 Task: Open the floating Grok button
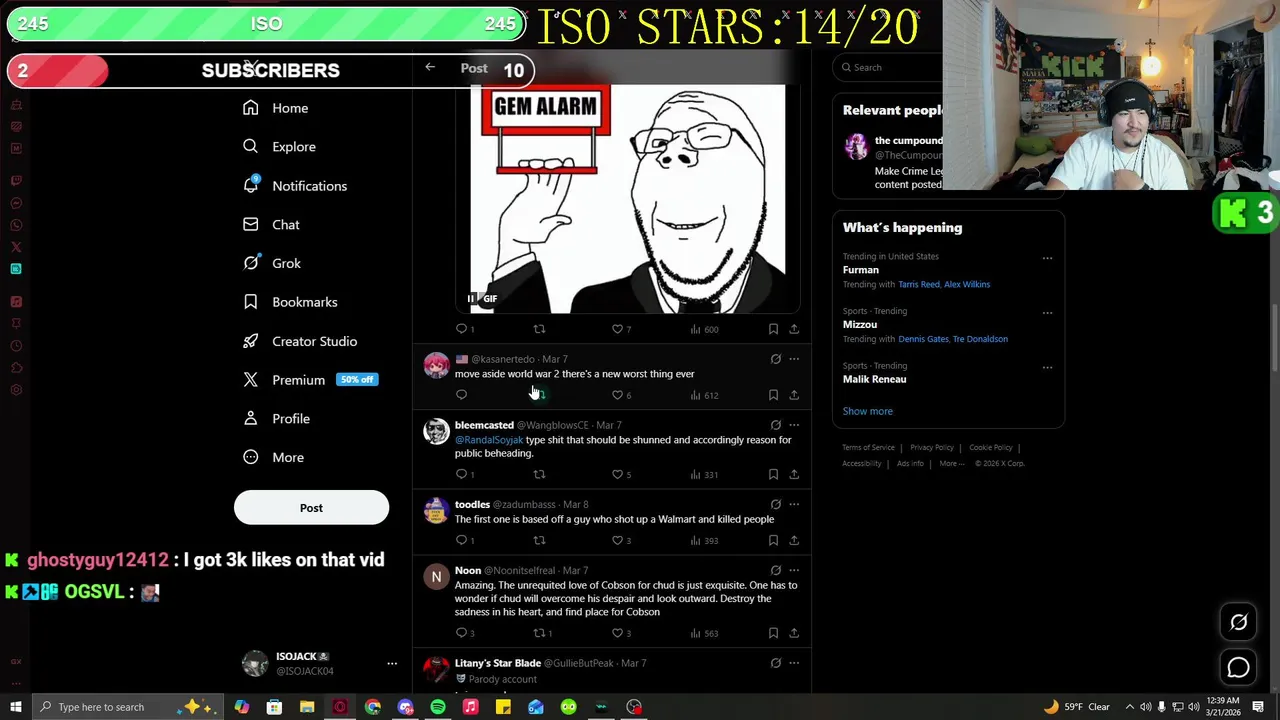point(1238,622)
